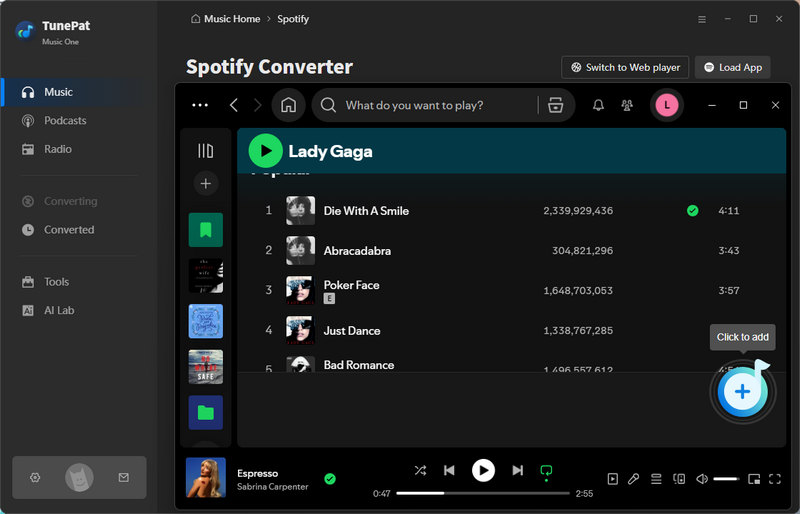Image resolution: width=800 pixels, height=514 pixels.
Task: Toggle saved checkmark on Die With A Smile
Action: [692, 211]
